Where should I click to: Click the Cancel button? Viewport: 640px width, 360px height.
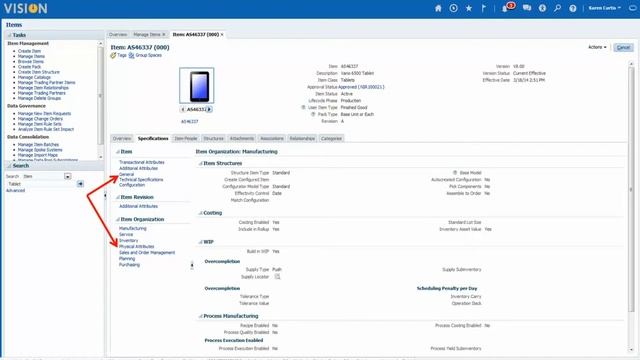(623, 48)
